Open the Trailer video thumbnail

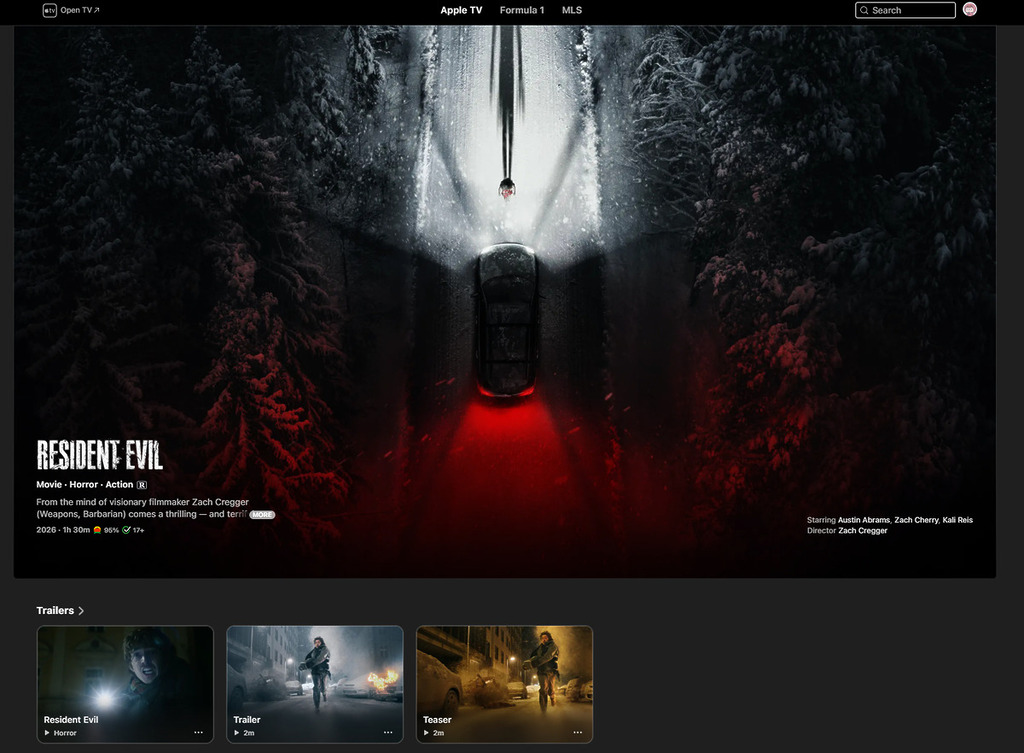[315, 684]
